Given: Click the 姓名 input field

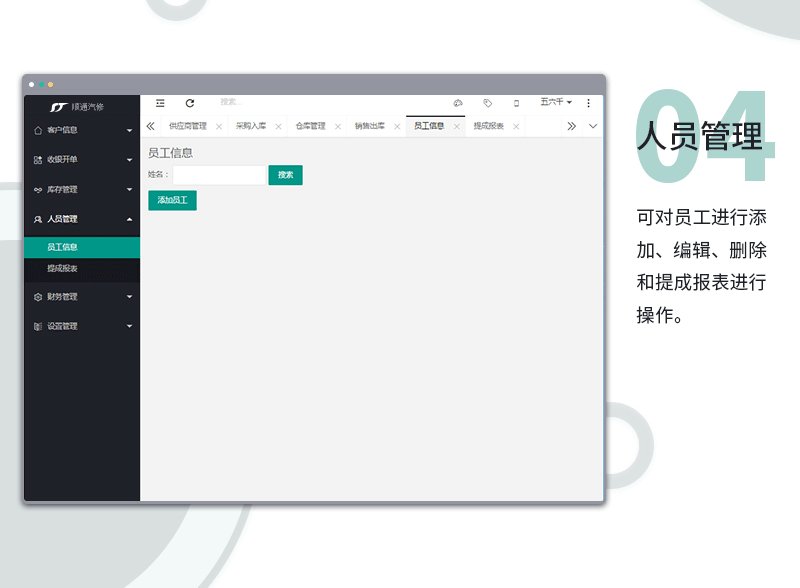Looking at the screenshot, I should click(219, 175).
